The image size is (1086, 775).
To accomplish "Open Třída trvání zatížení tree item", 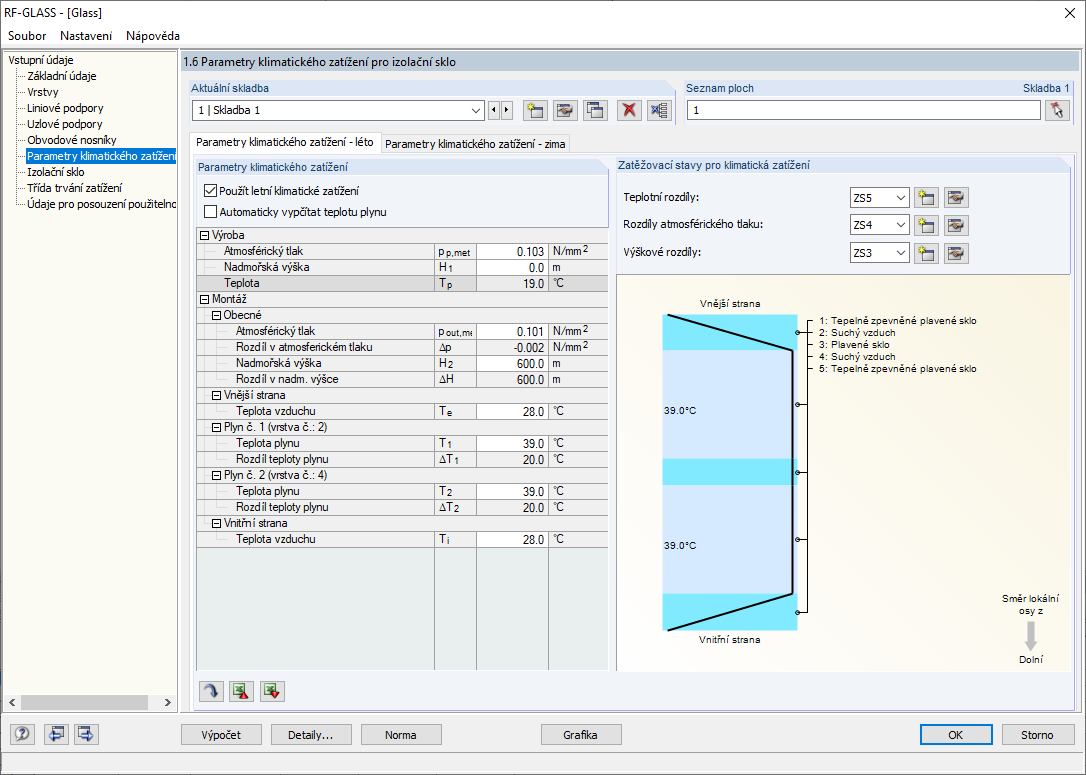I will [74, 188].
